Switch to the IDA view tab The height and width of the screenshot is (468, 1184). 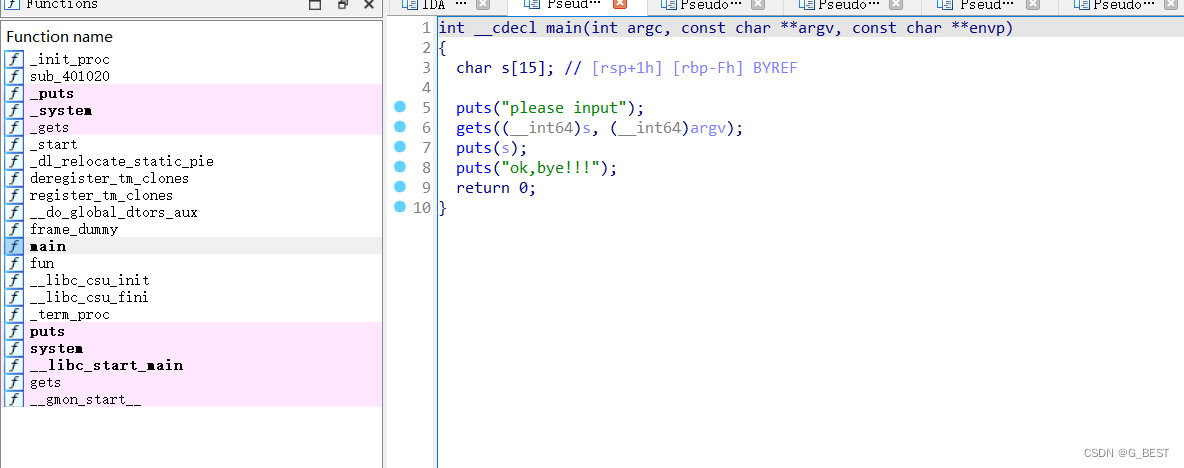coord(433,5)
